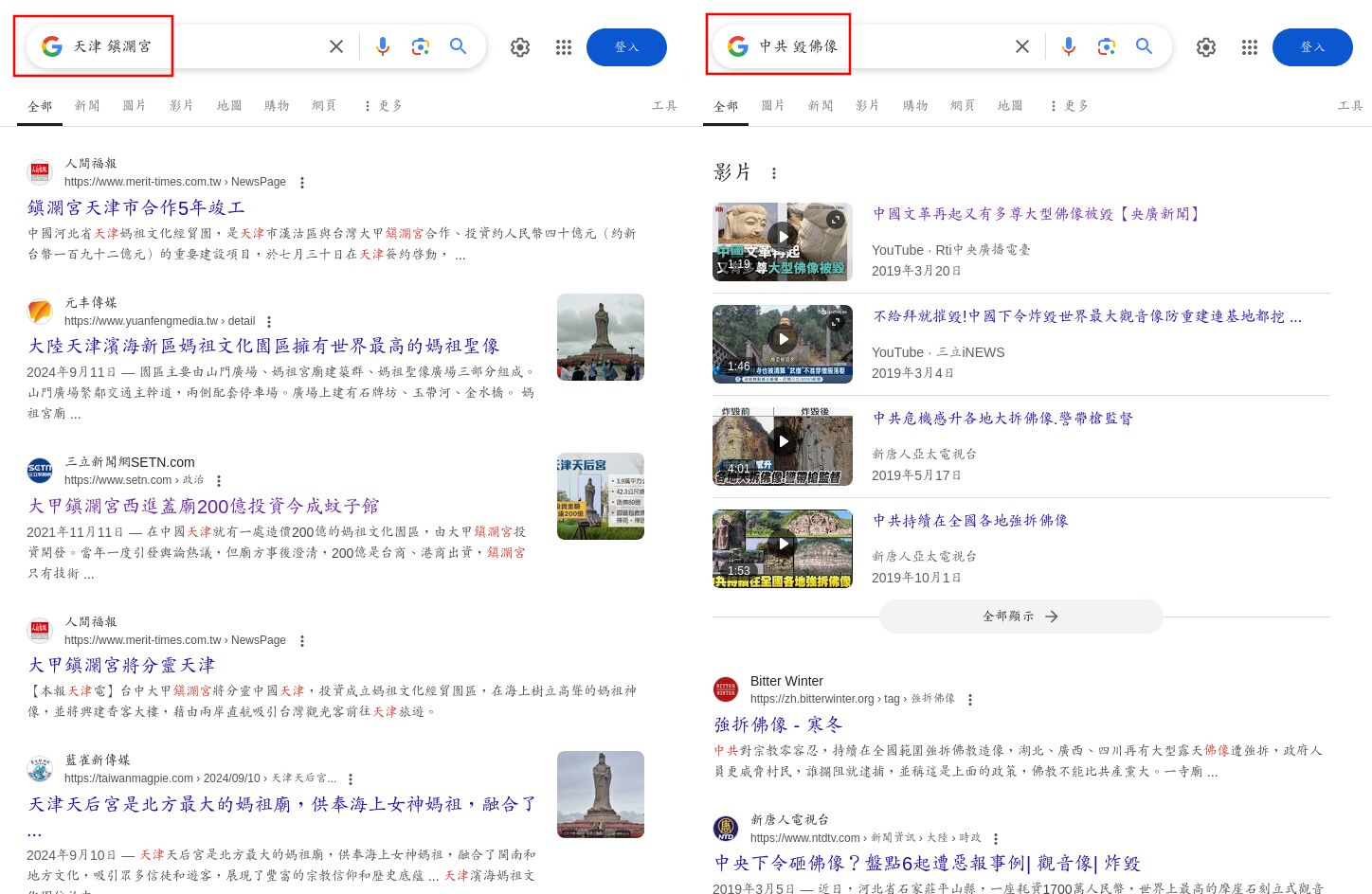Screen dimensions: 1372x894
Task: Open settings gear in left window
Action: [x=520, y=47]
